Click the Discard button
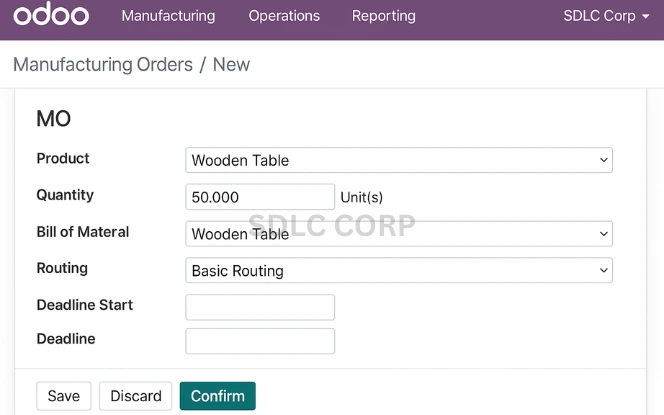 pos(136,396)
